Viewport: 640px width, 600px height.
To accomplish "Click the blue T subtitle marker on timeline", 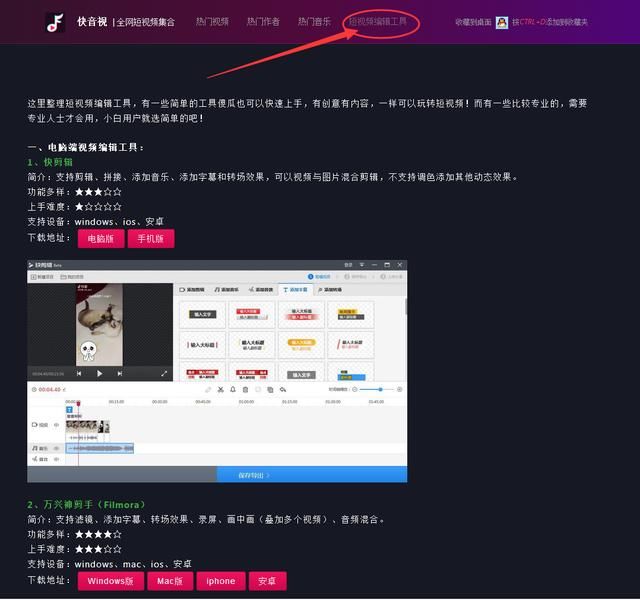I will (x=69, y=409).
